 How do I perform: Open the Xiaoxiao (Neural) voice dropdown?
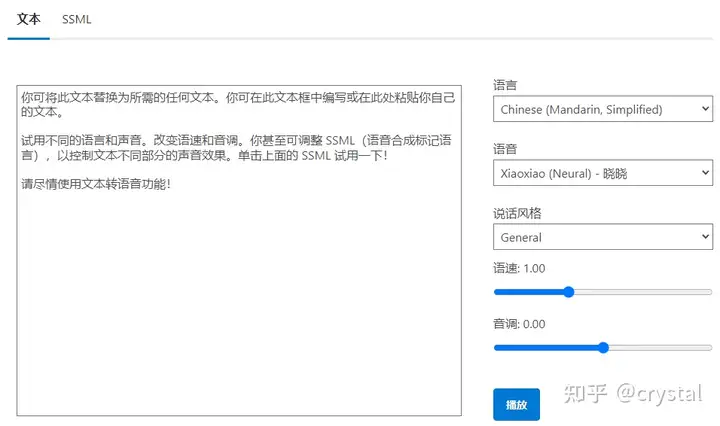[603, 173]
